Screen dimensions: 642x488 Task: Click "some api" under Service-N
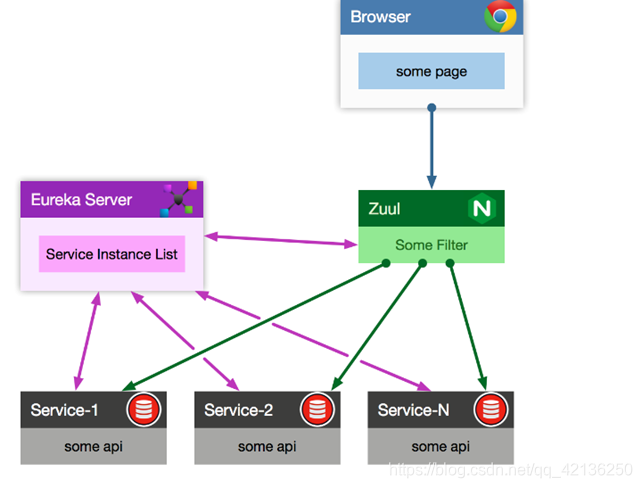(441, 446)
